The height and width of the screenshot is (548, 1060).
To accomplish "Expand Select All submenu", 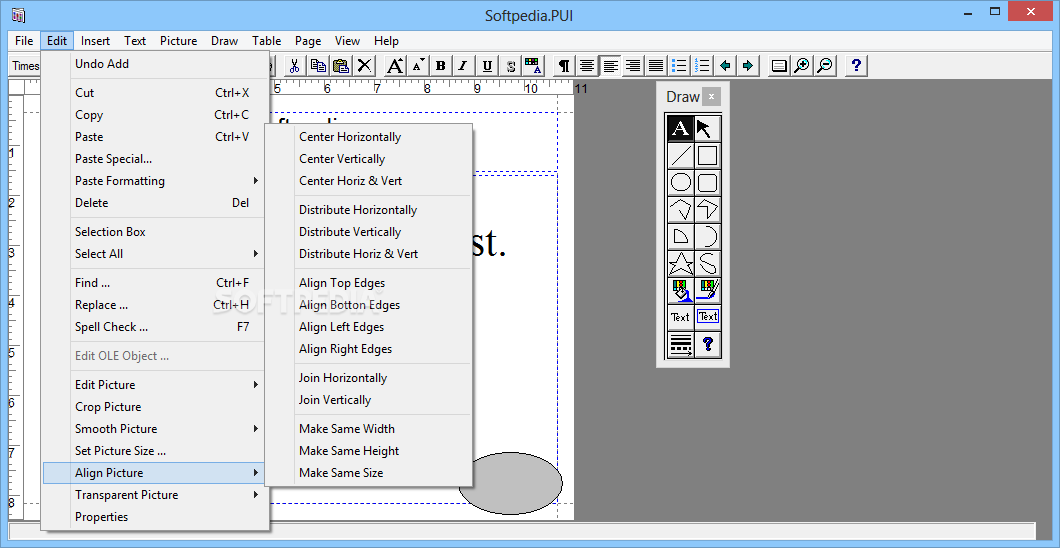I will pos(155,254).
